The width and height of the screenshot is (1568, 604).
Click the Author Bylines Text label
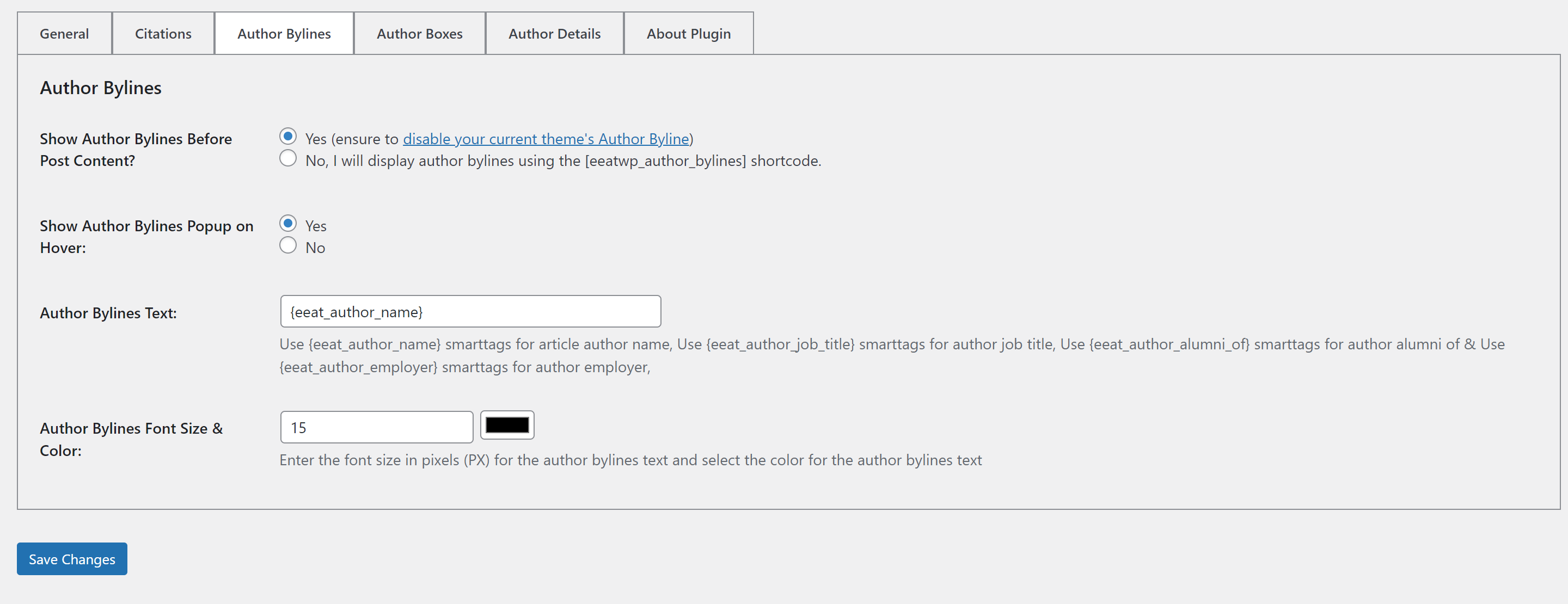(x=108, y=313)
